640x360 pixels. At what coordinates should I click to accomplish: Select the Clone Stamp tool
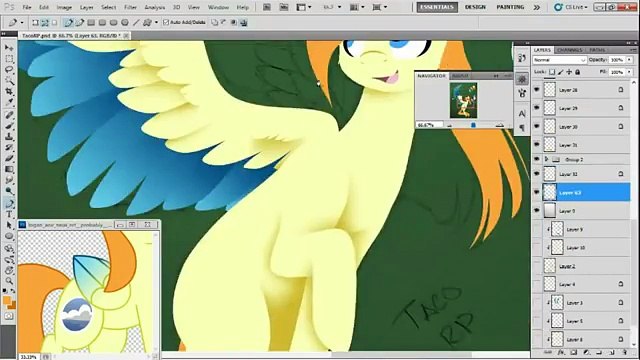(9, 137)
